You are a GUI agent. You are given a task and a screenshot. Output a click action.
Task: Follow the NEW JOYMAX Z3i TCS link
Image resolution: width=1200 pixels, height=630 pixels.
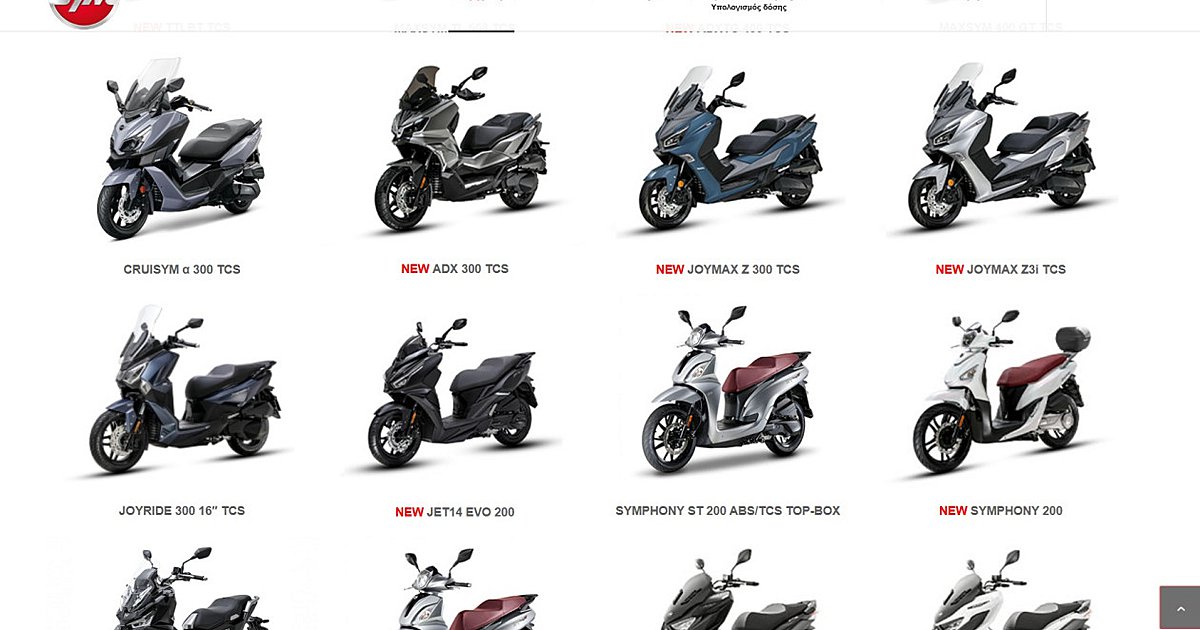click(x=1000, y=270)
